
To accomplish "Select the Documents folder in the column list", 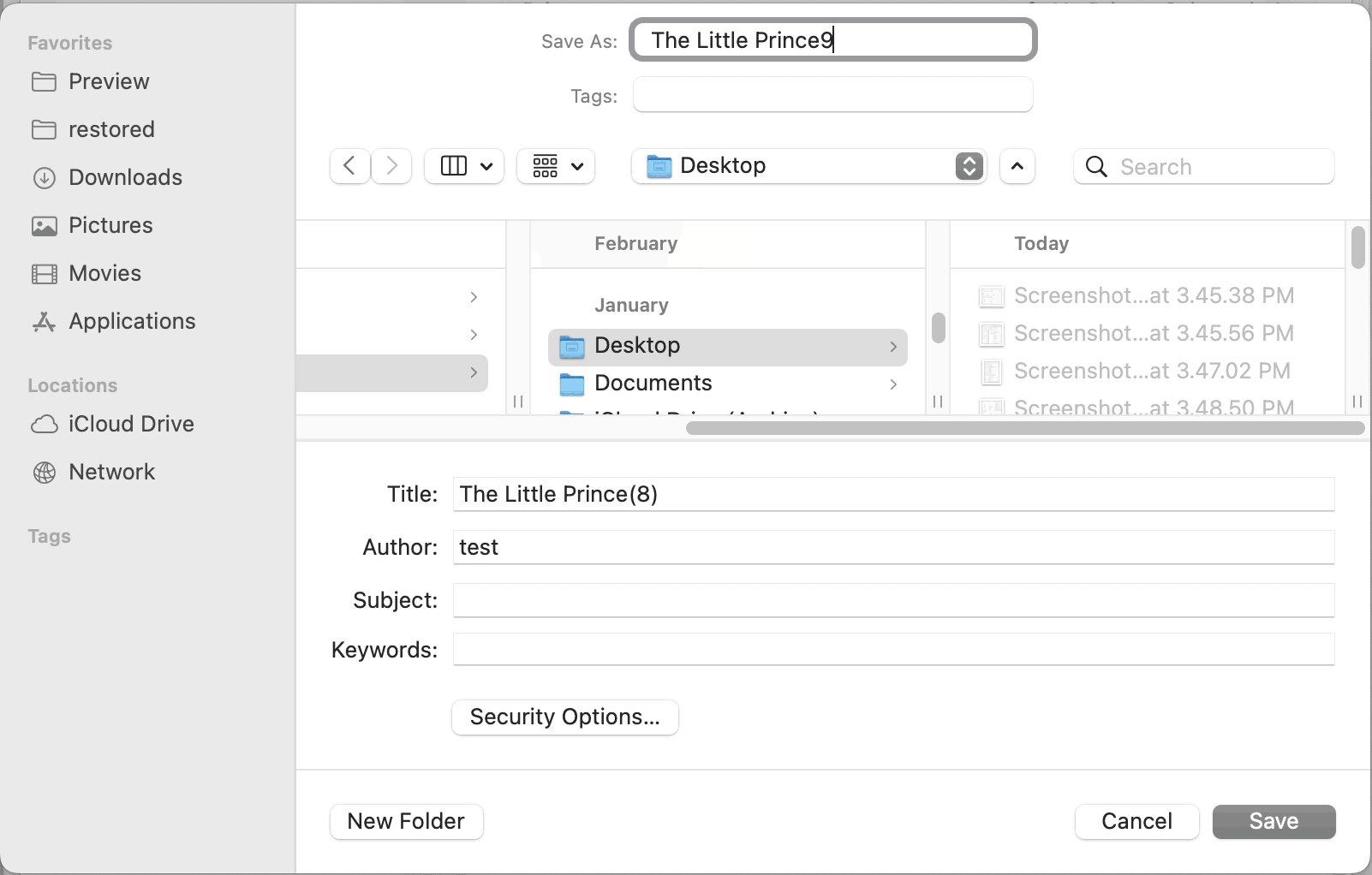I will click(x=727, y=384).
